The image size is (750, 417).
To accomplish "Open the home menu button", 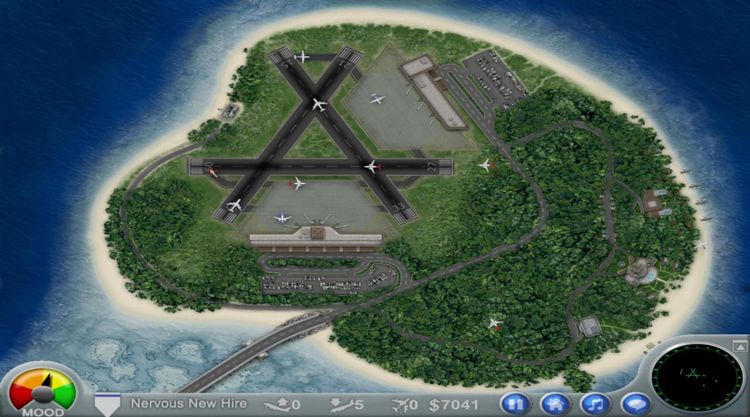I will 555,405.
